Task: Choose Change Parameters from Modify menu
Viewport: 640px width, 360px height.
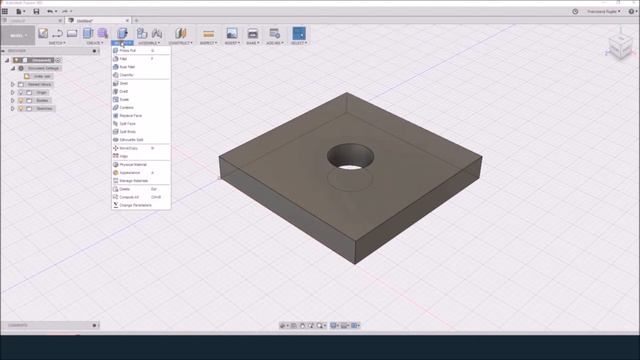Action: pyautogui.click(x=141, y=205)
